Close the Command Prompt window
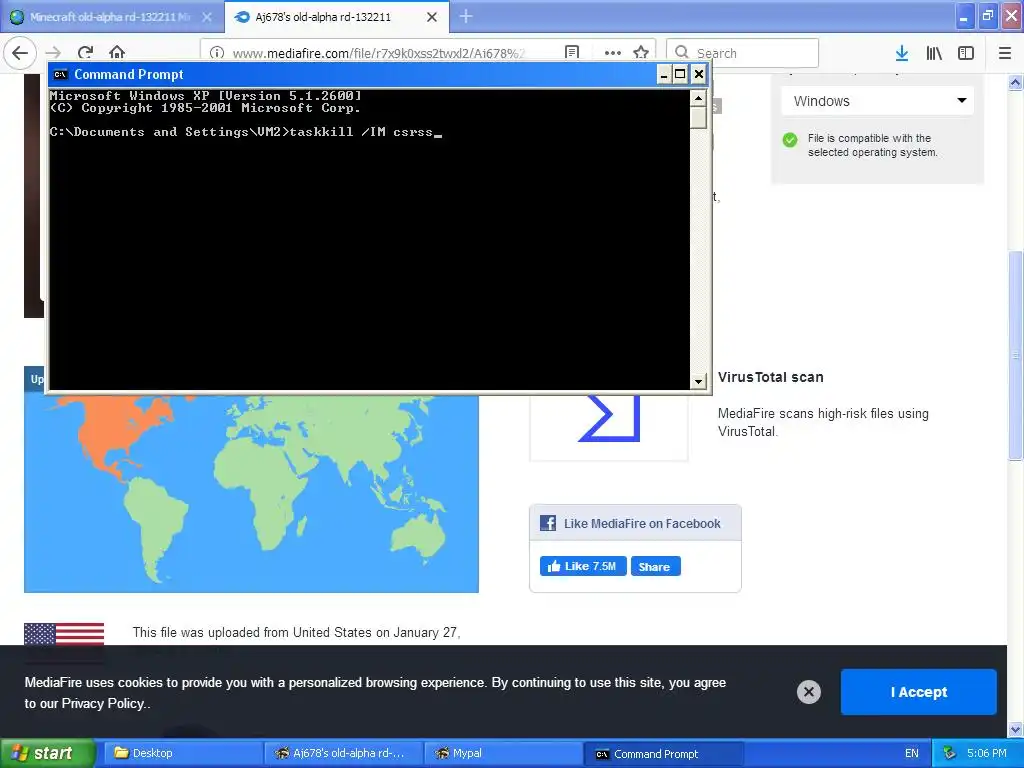The image size is (1024, 768). coord(699,74)
